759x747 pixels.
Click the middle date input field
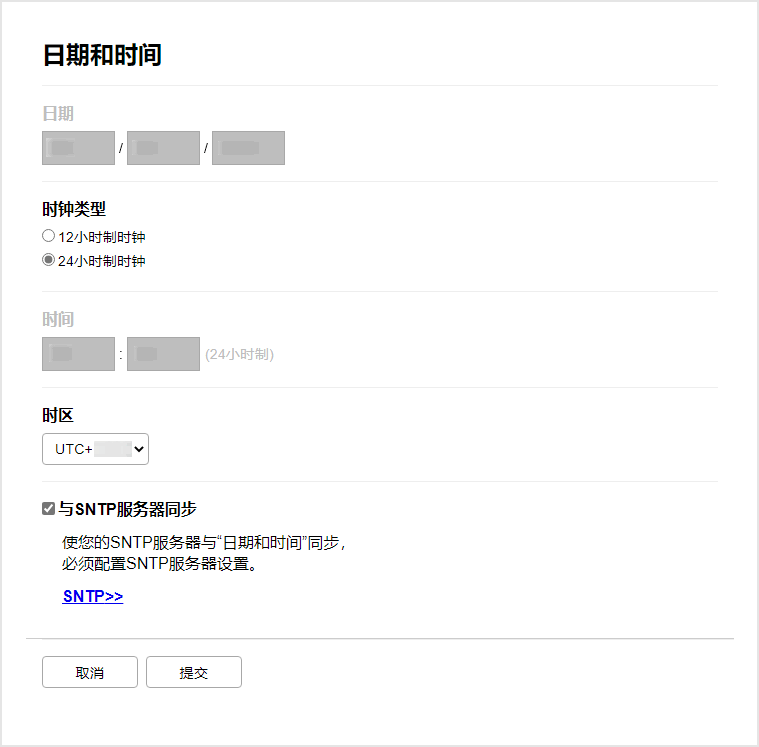coord(163,148)
